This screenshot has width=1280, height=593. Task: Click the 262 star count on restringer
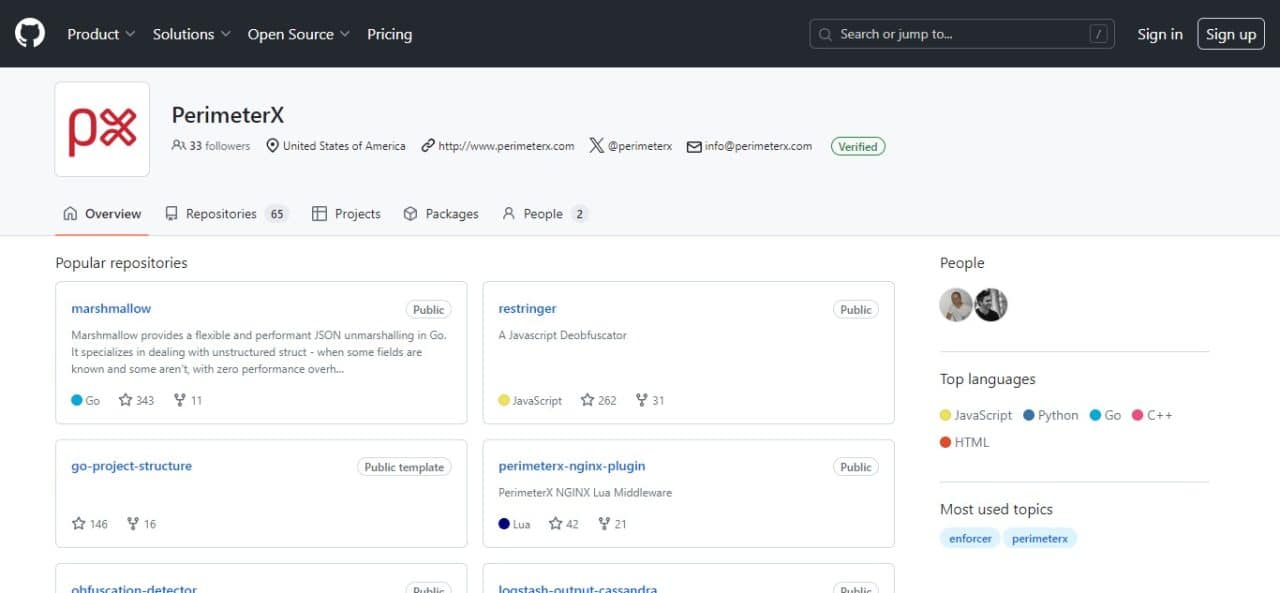coord(607,400)
